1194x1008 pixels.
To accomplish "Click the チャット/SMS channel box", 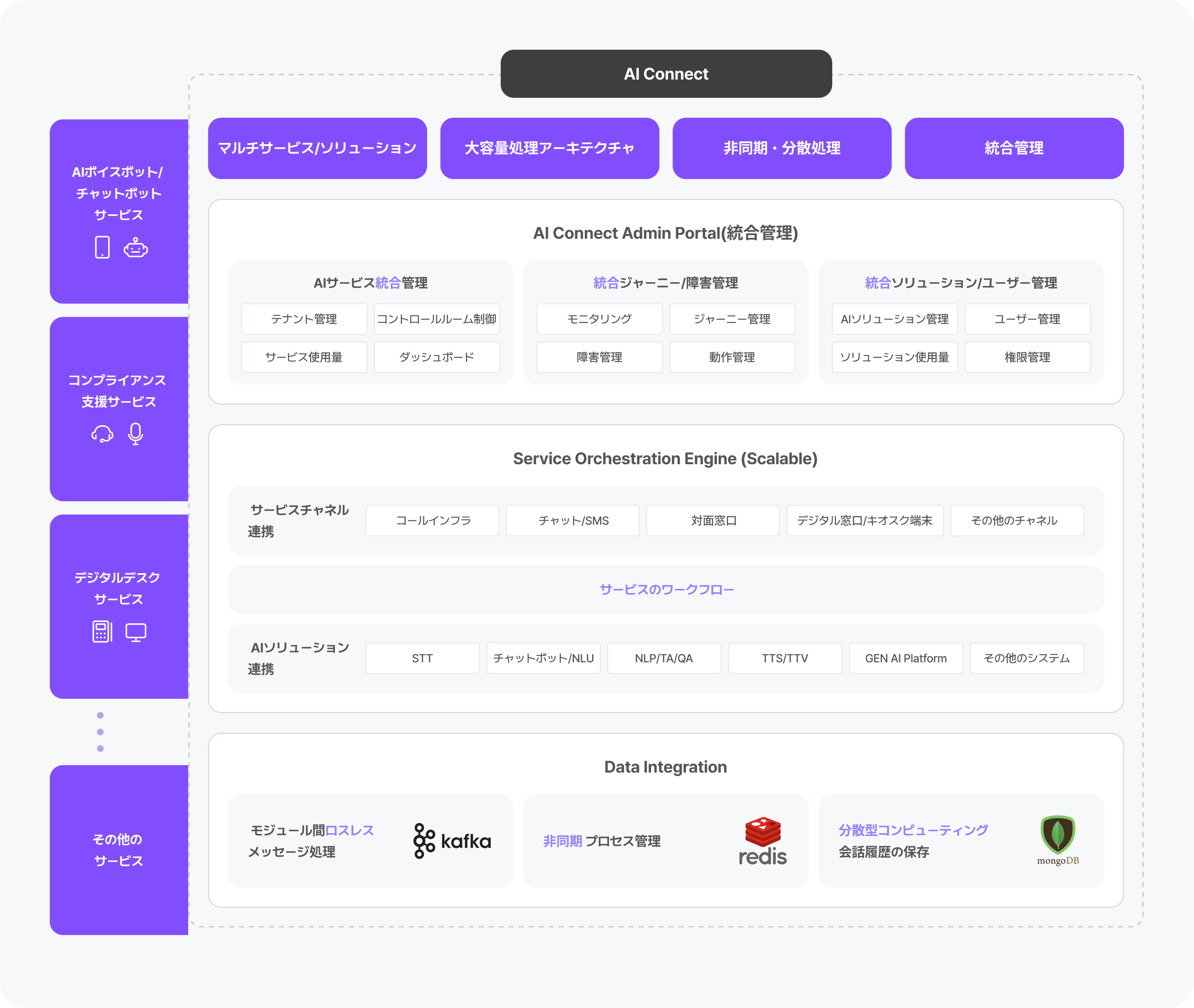I will tap(572, 521).
